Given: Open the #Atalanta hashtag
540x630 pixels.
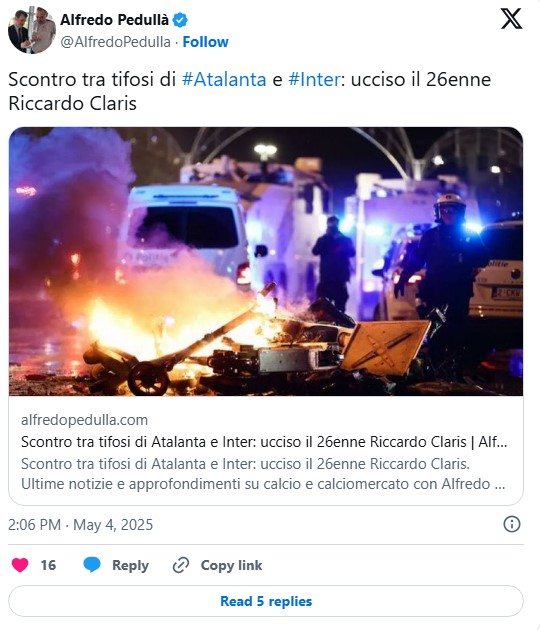Looking at the screenshot, I should (224, 80).
